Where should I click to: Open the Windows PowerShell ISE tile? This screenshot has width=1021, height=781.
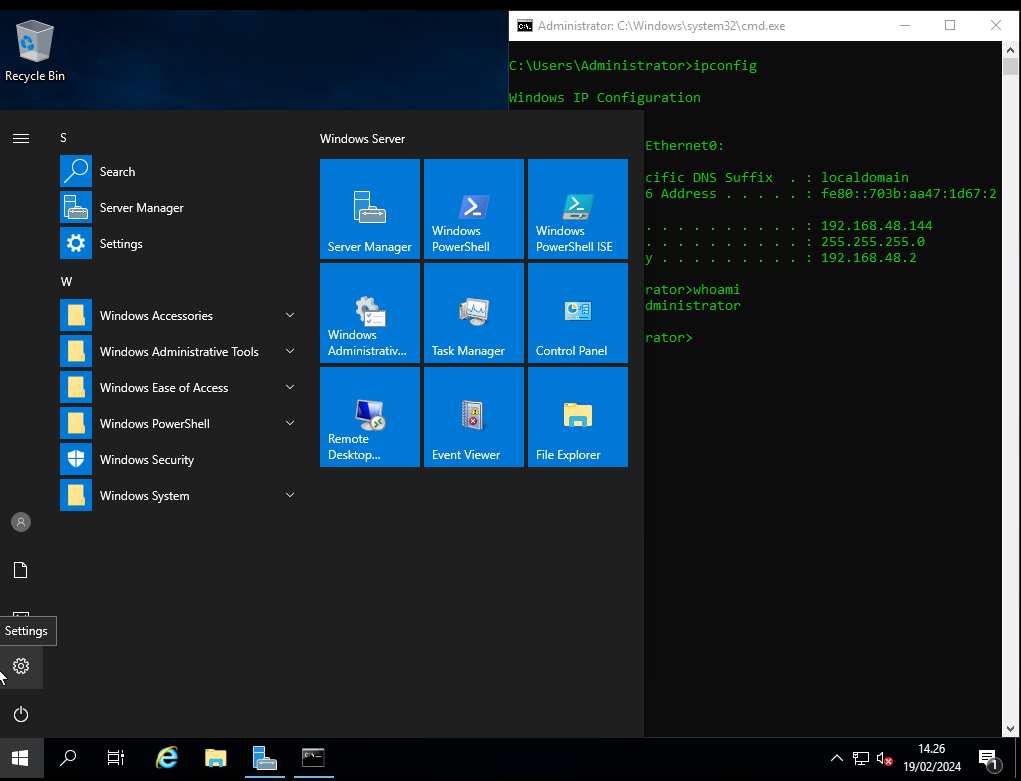click(x=578, y=208)
